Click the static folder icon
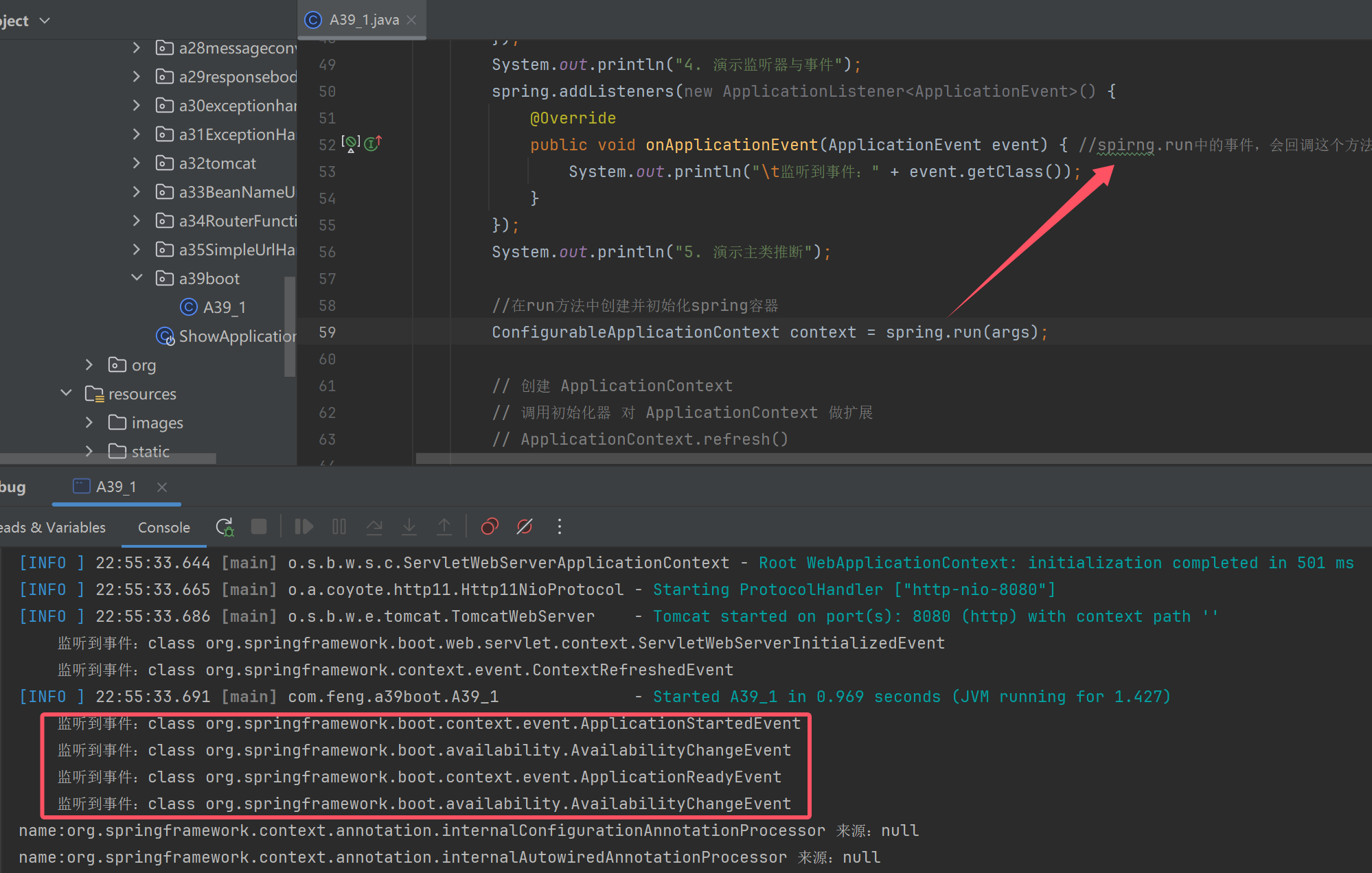The height and width of the screenshot is (873, 1372). click(x=117, y=451)
